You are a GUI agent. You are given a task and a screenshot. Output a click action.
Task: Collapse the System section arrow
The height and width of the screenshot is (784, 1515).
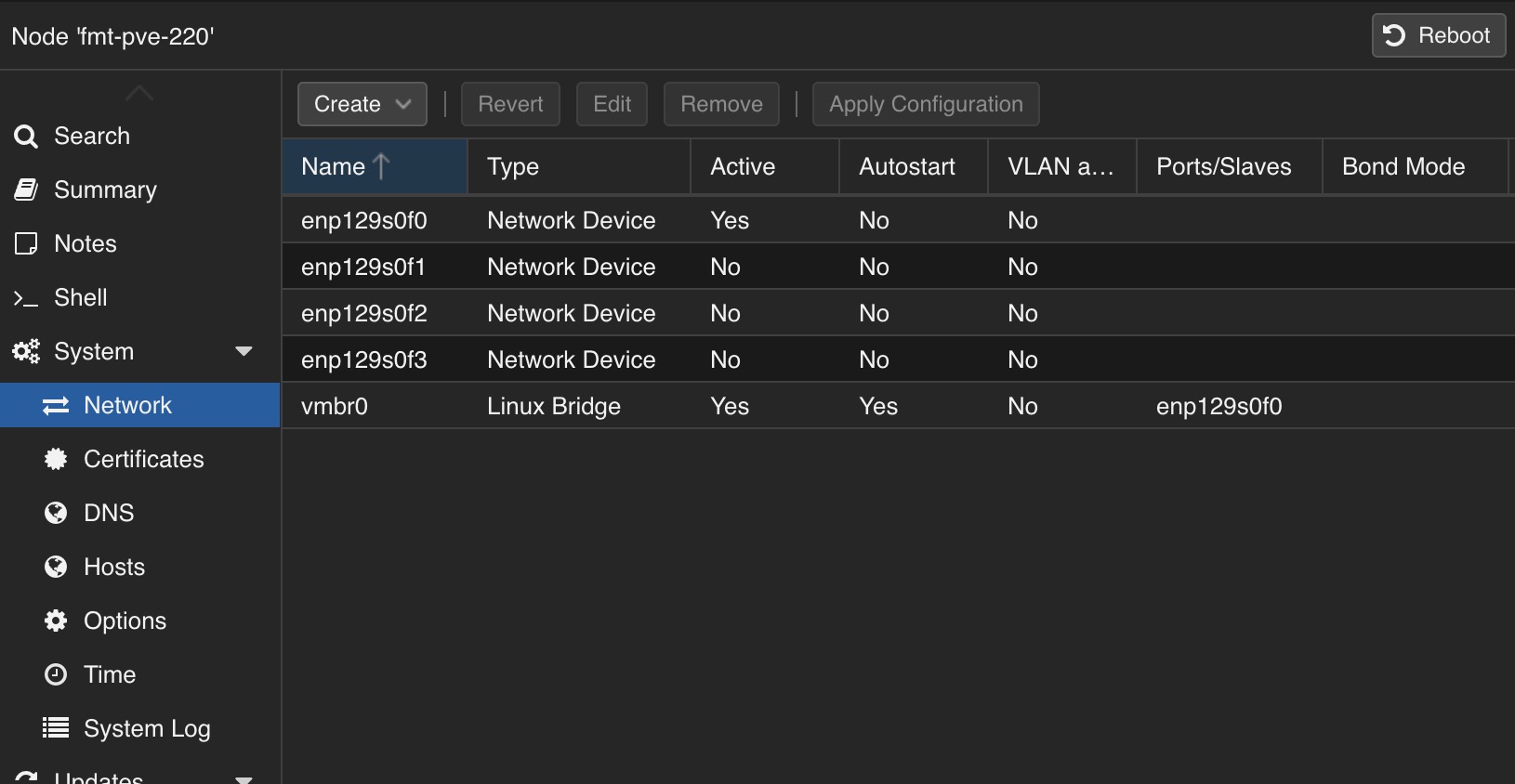click(244, 351)
